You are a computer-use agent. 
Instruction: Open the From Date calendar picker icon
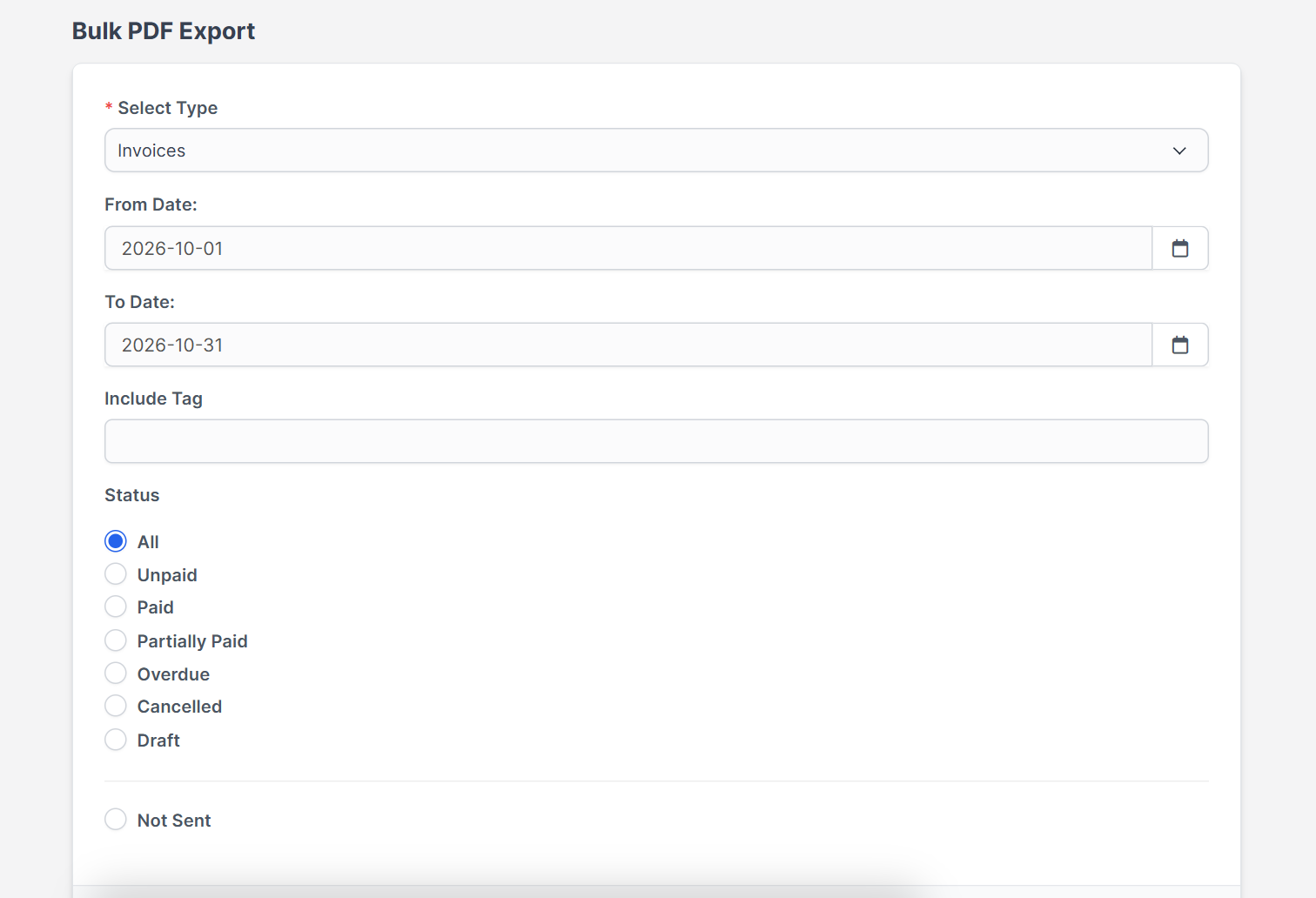click(x=1180, y=248)
